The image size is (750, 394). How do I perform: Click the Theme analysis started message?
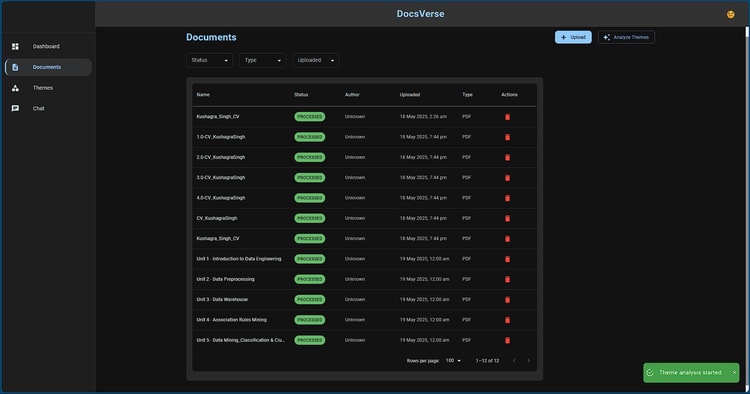[x=690, y=372]
